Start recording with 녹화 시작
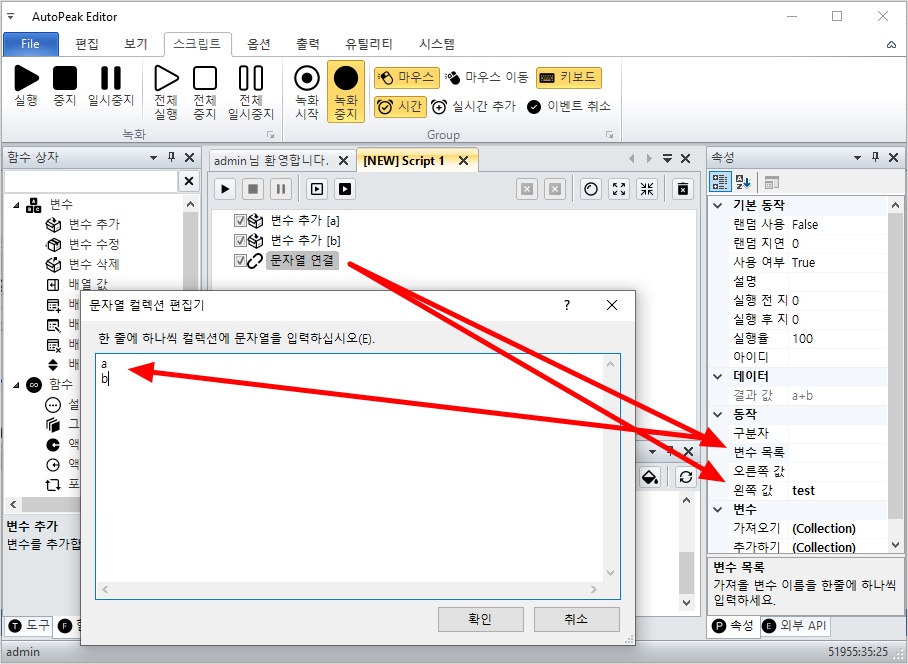The width and height of the screenshot is (908, 664). coord(307,92)
